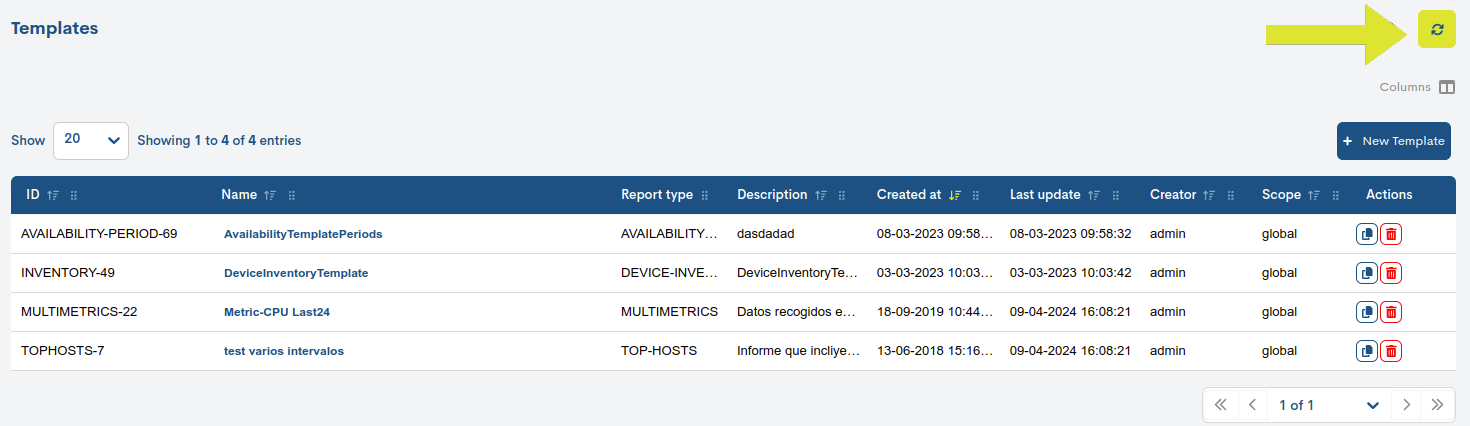Viewport: 1470px width, 426px height.
Task: Grab the Name column drag handle
Action: pos(291,195)
